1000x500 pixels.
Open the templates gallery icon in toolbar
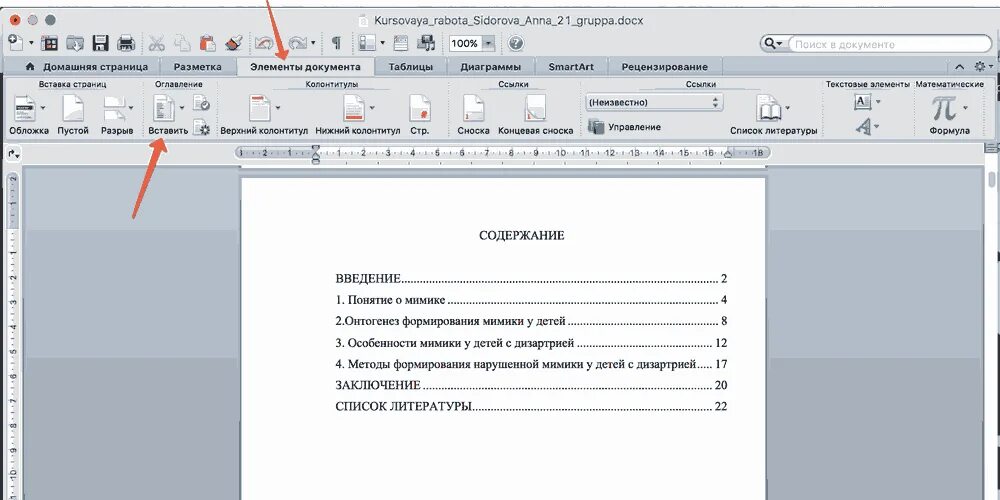[x=49, y=43]
